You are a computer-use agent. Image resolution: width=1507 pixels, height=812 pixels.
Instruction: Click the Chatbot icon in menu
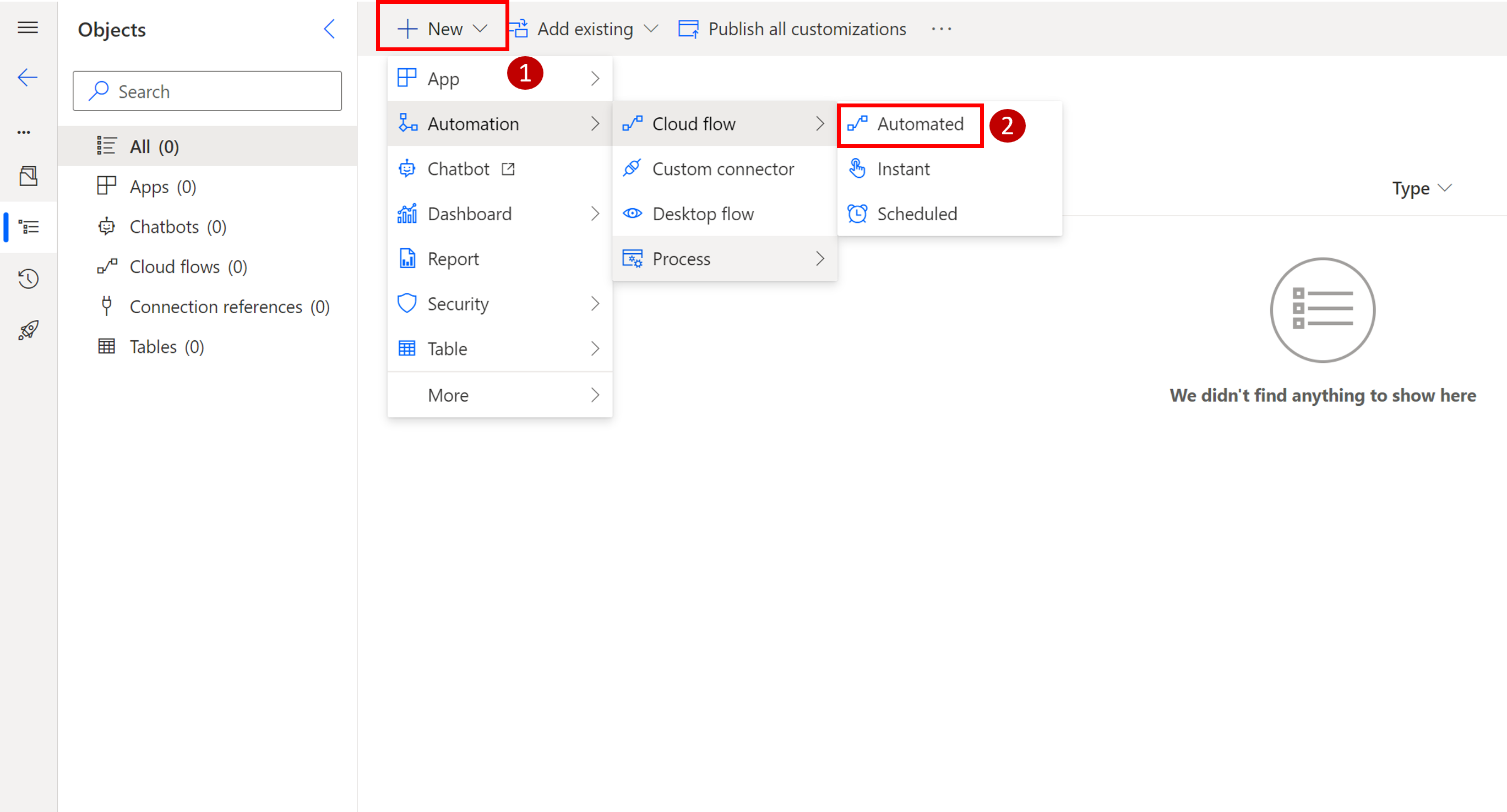coord(407,168)
